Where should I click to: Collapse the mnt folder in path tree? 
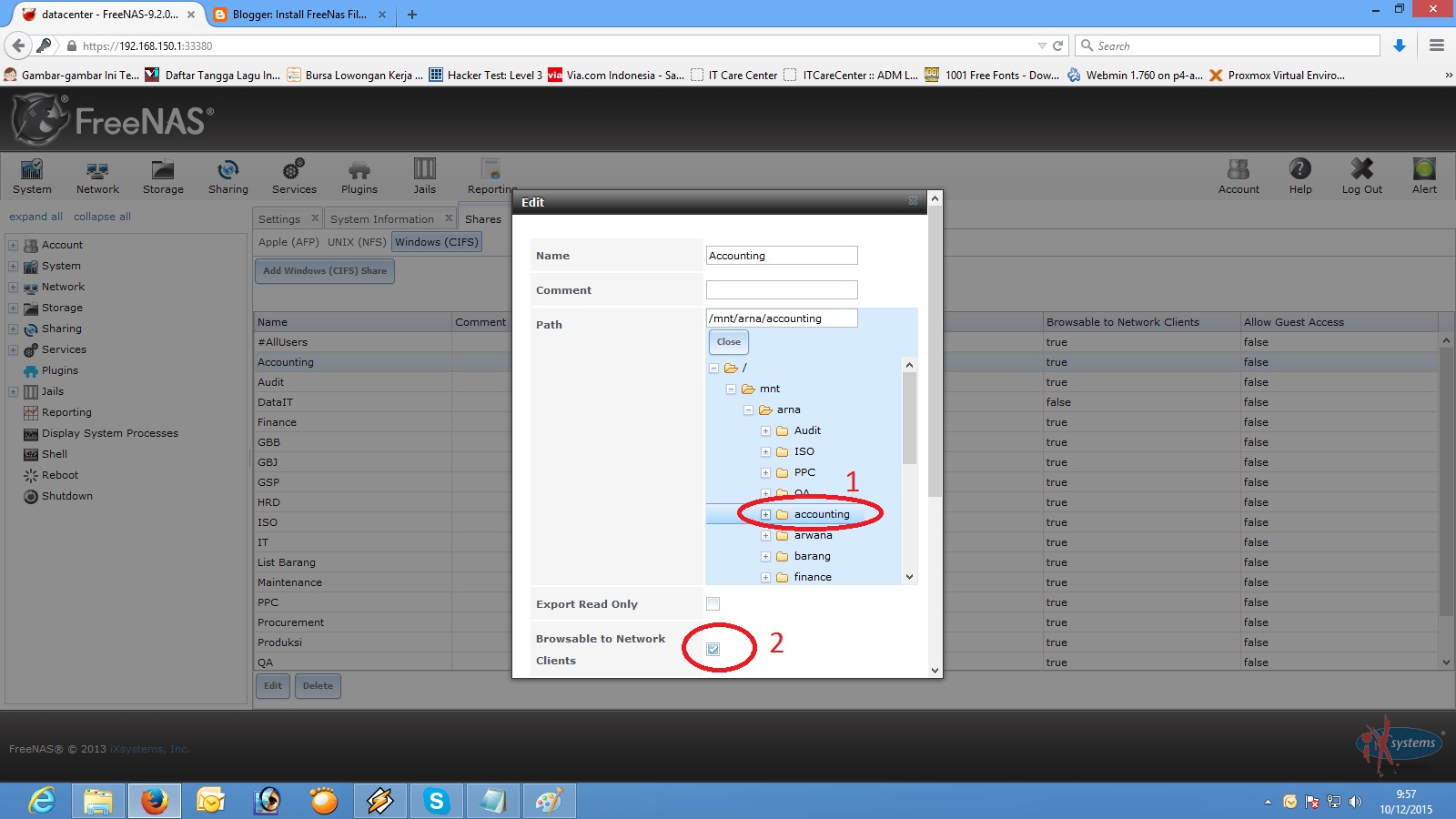click(731, 389)
